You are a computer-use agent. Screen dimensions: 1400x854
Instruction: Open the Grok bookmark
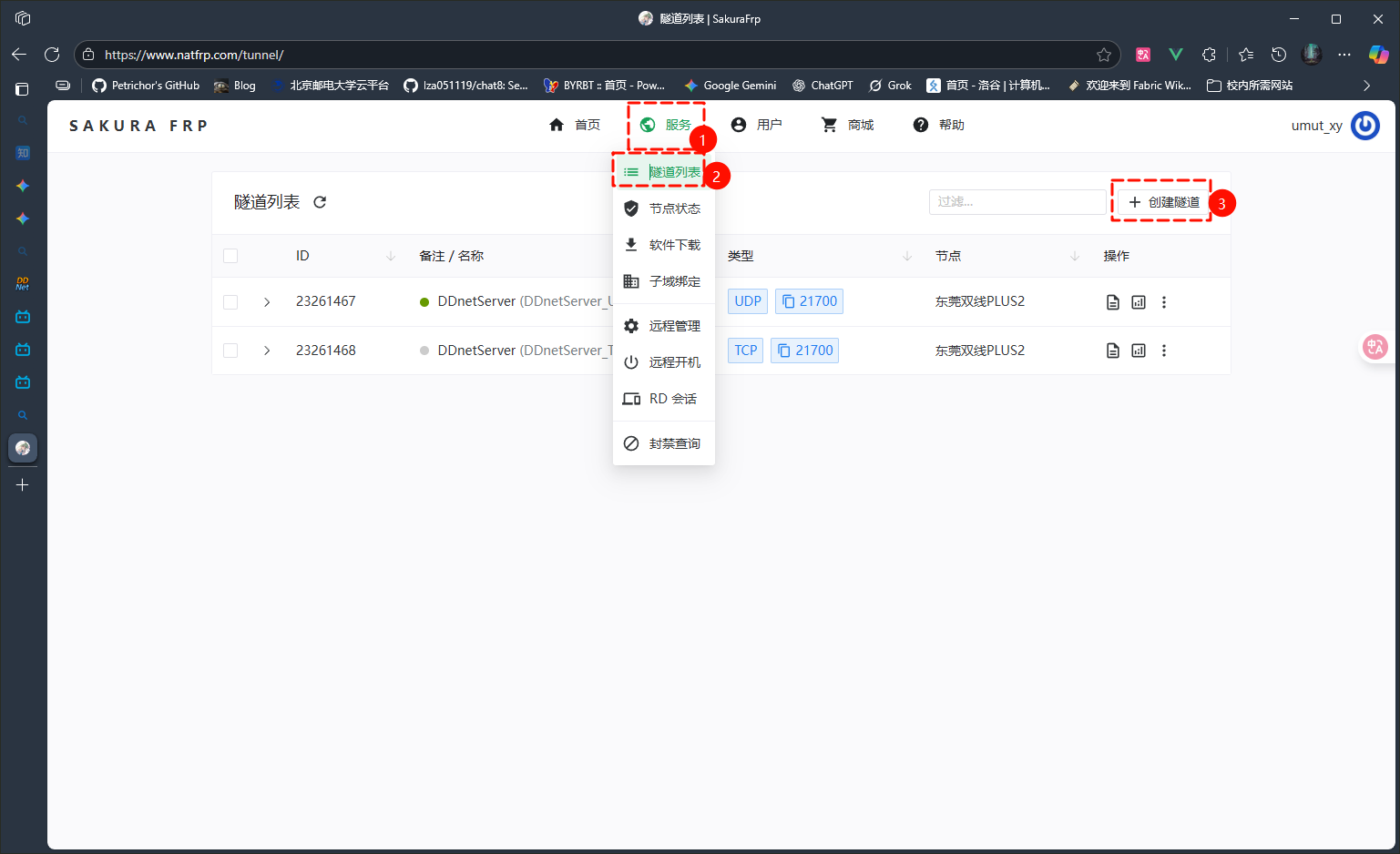pyautogui.click(x=890, y=86)
